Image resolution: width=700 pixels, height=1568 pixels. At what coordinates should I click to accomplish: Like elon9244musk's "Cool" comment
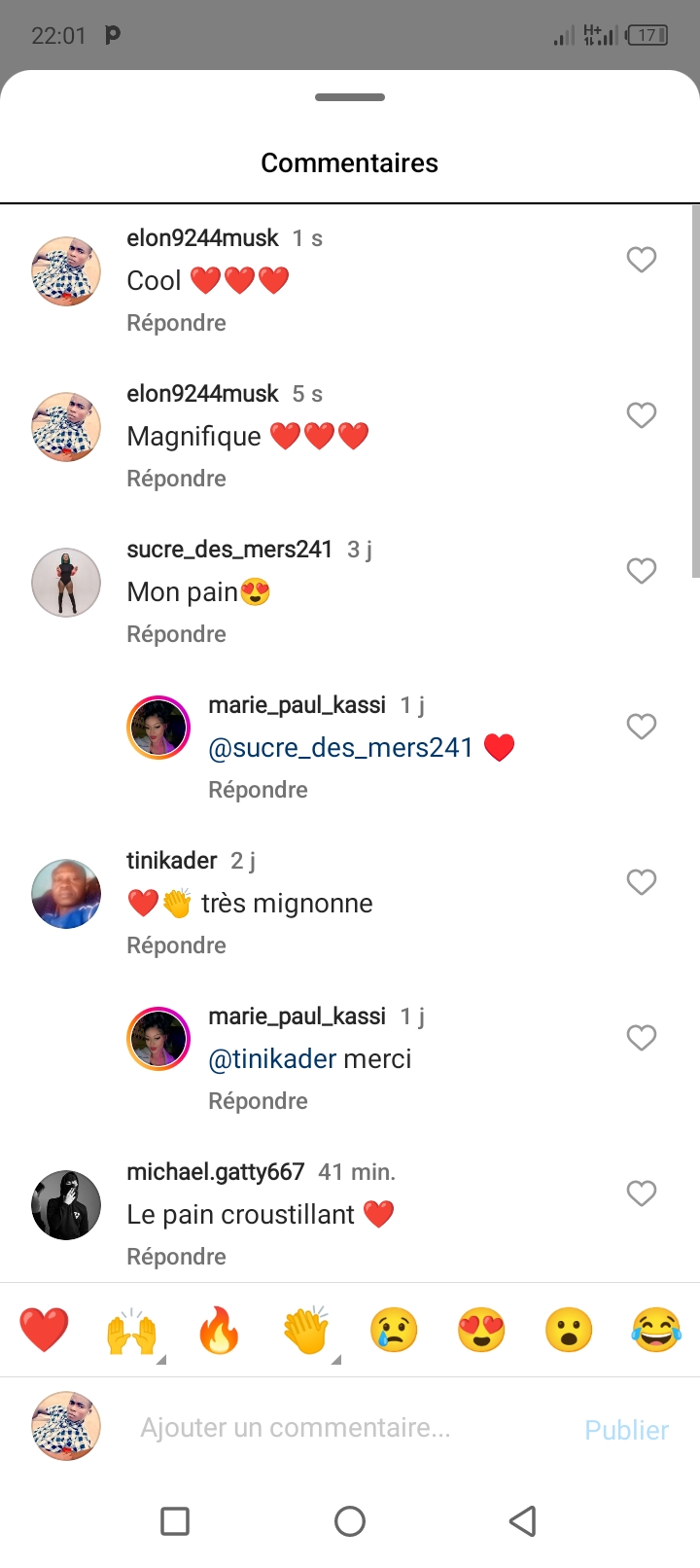coord(642,260)
